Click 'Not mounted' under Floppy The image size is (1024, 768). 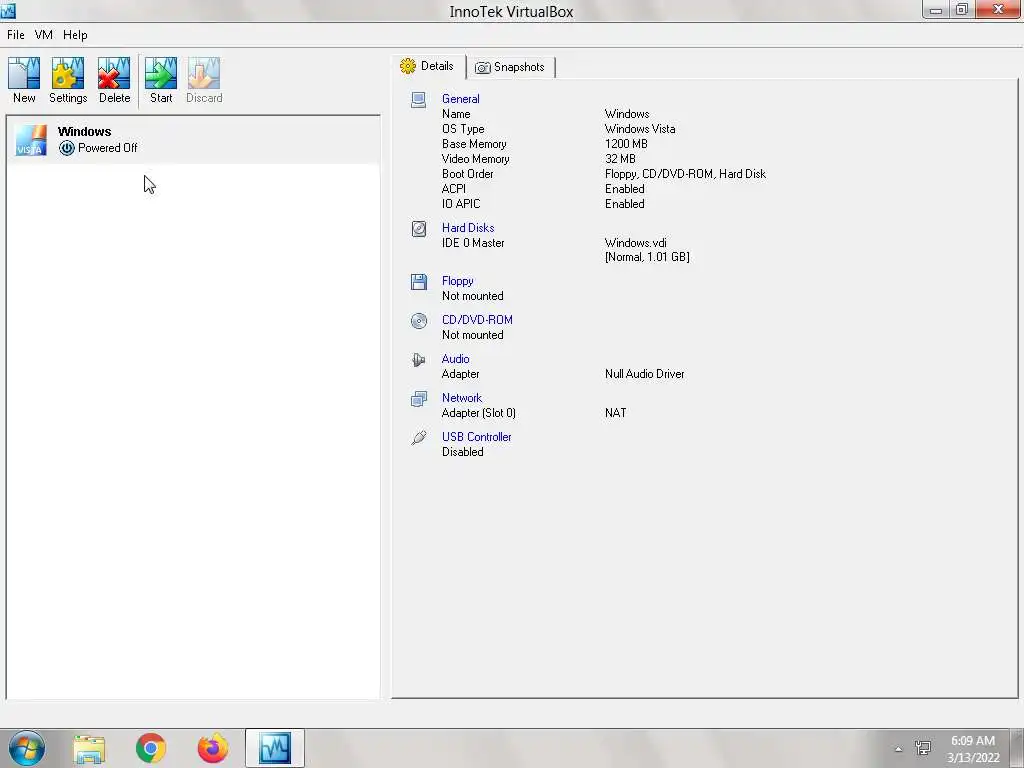[x=473, y=296]
